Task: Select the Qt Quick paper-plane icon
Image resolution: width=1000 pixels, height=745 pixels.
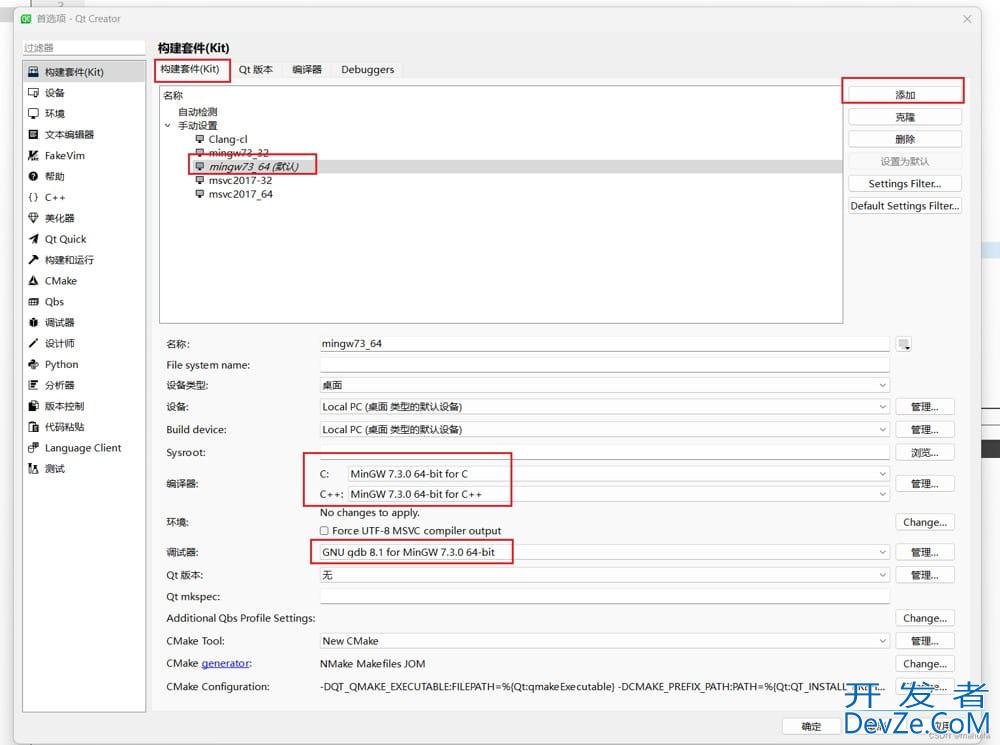Action: pos(33,239)
